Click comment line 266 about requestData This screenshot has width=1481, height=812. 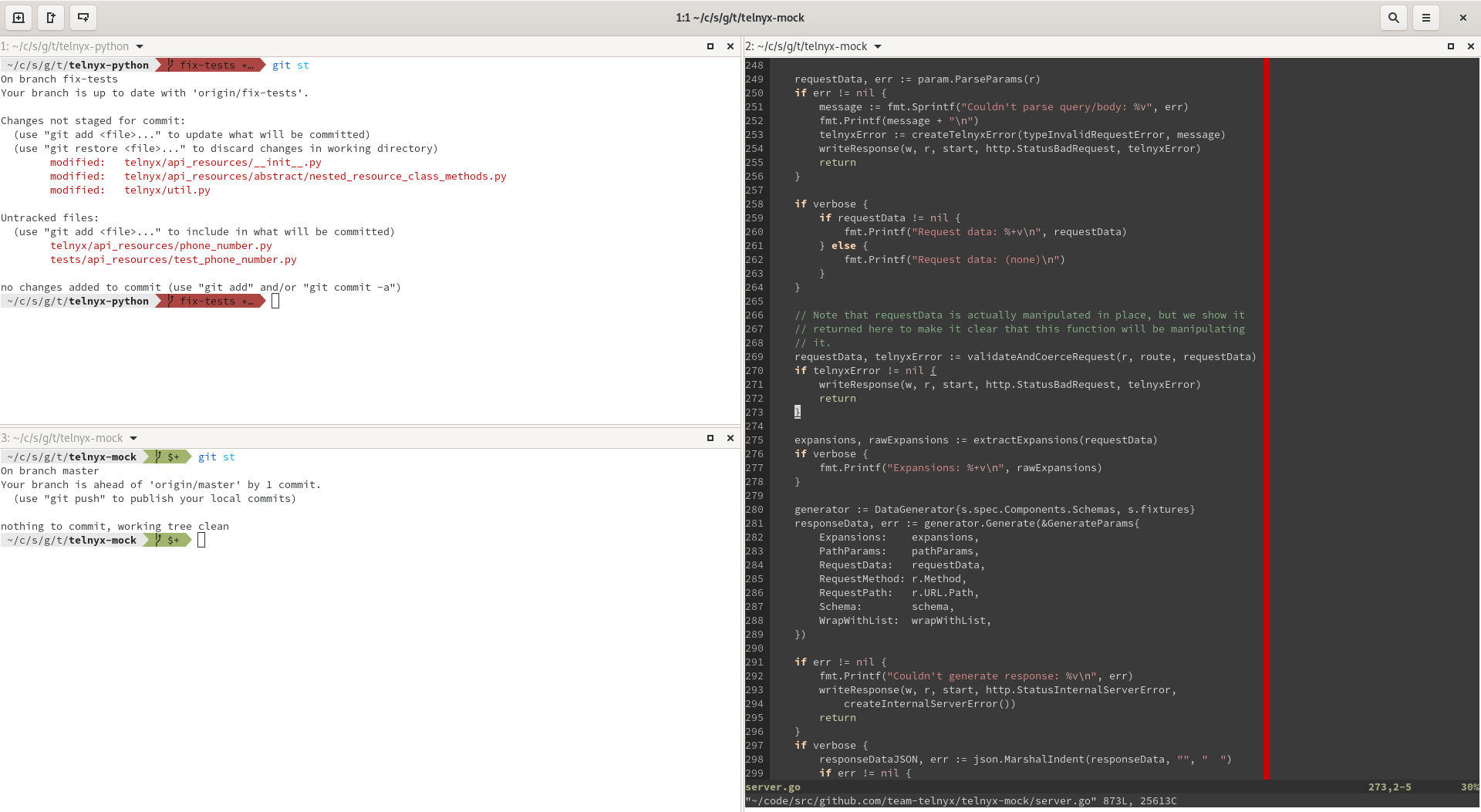(1020, 315)
